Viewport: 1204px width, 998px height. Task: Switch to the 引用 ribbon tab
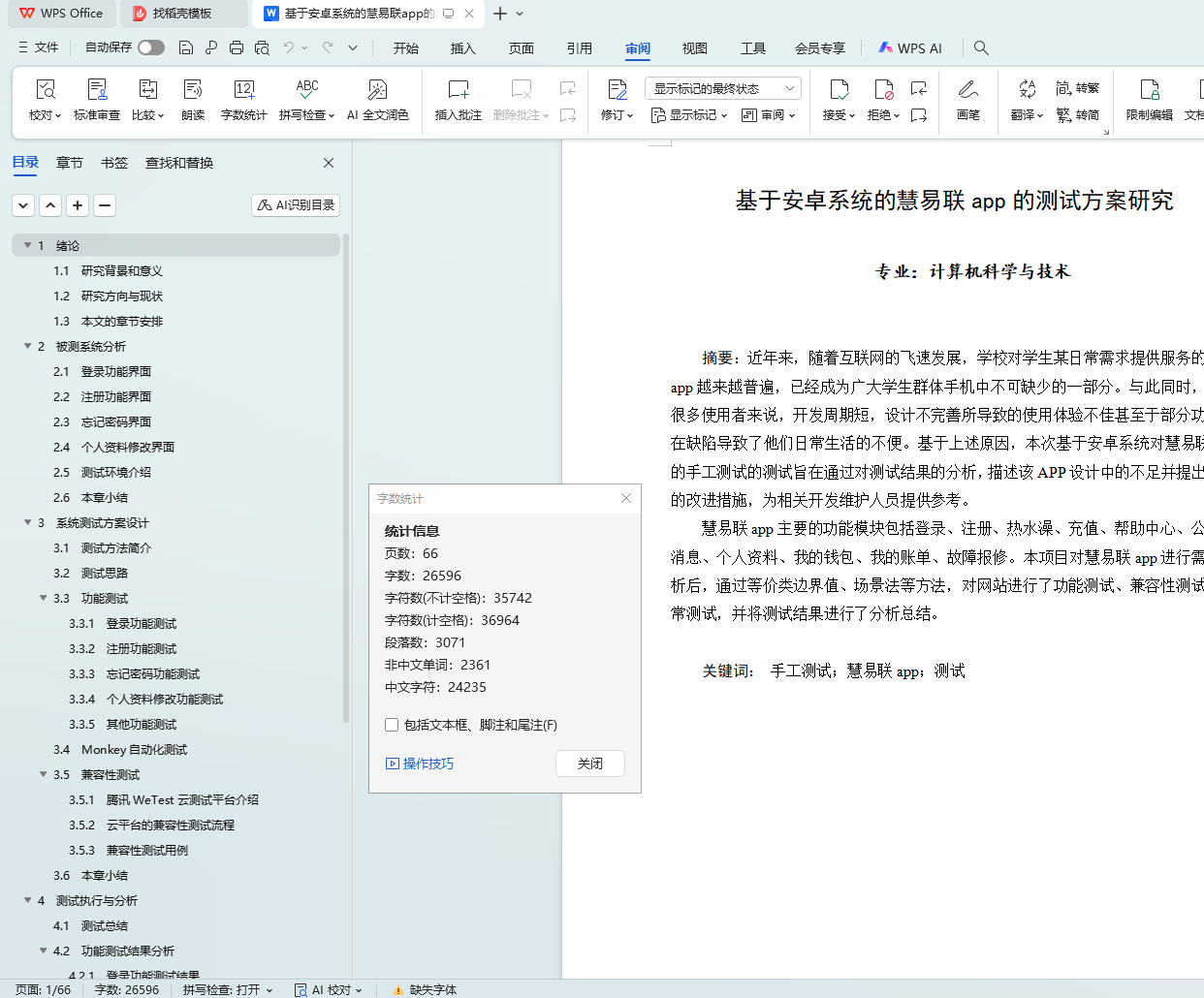[579, 47]
